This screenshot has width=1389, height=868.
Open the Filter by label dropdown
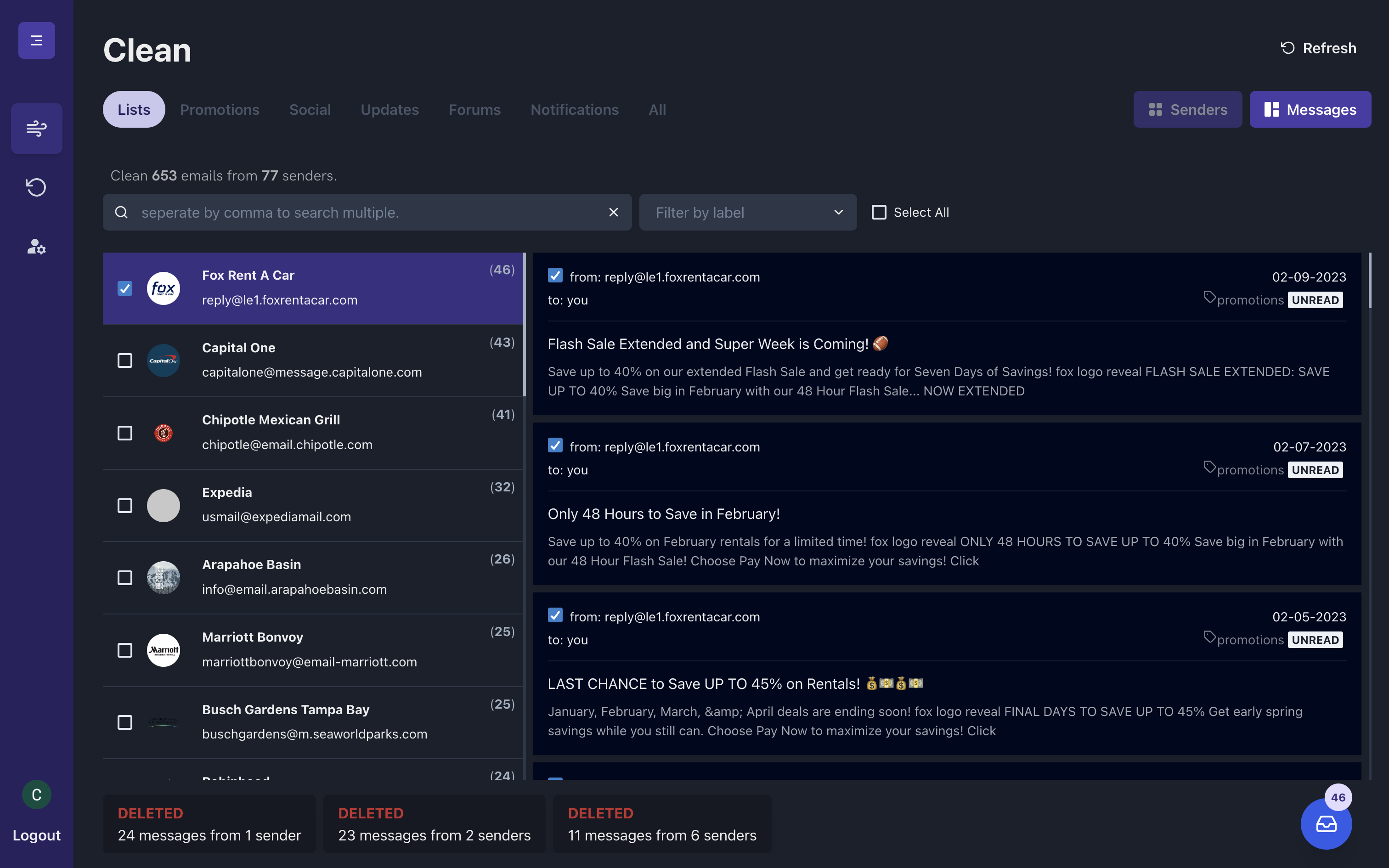748,212
